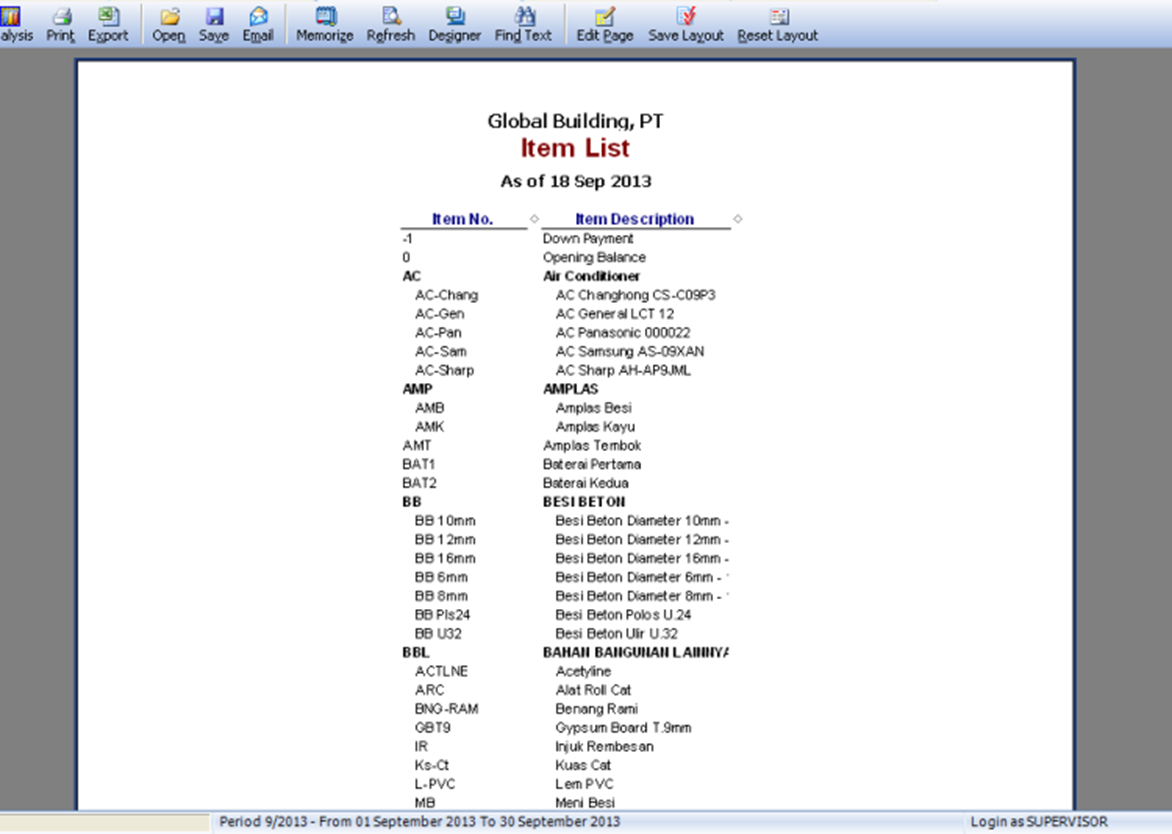
Task: Click Injuk Rembesan description
Action: (604, 747)
